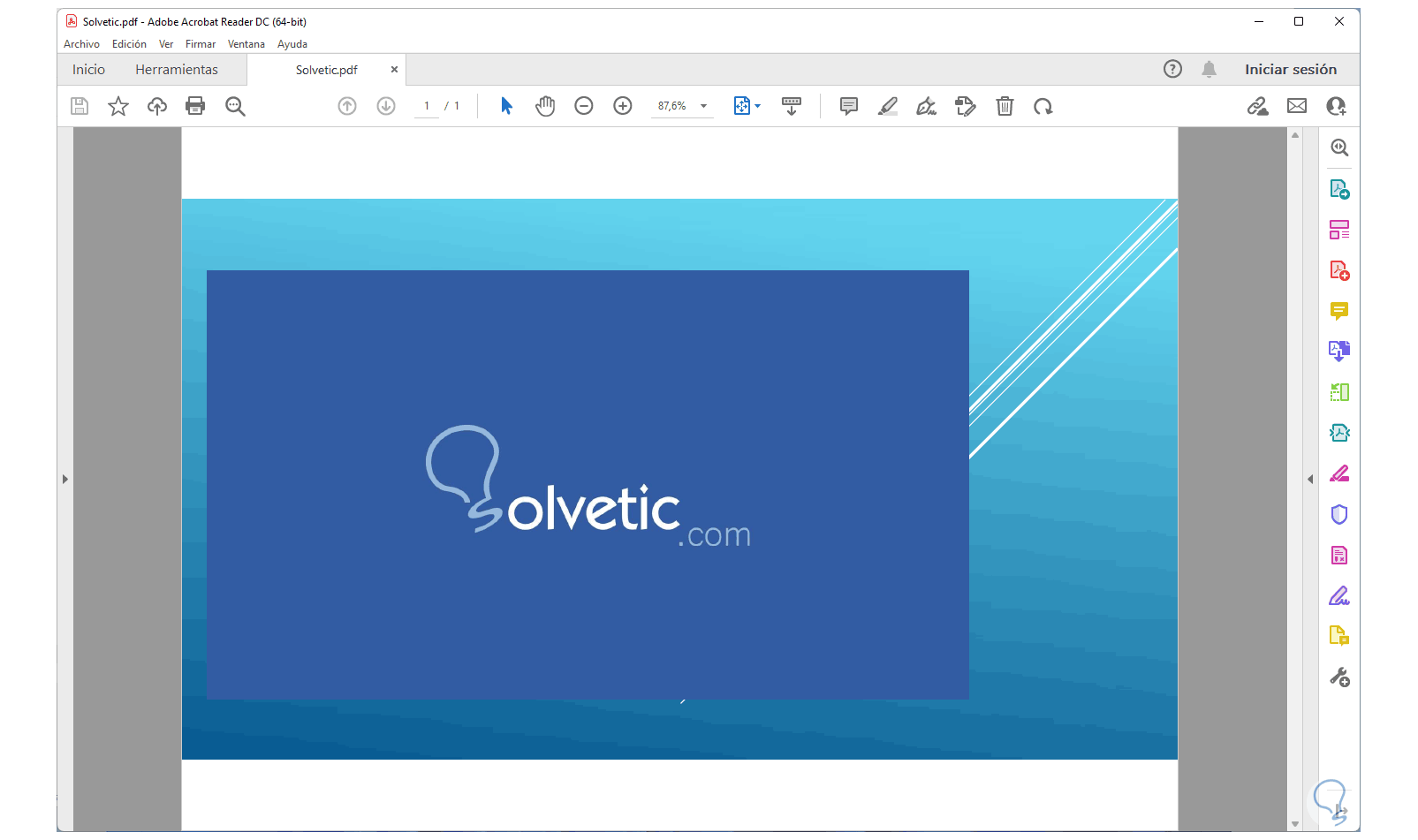Open the Ayuda menu
This screenshot has height=840, width=1418.
coord(292,44)
